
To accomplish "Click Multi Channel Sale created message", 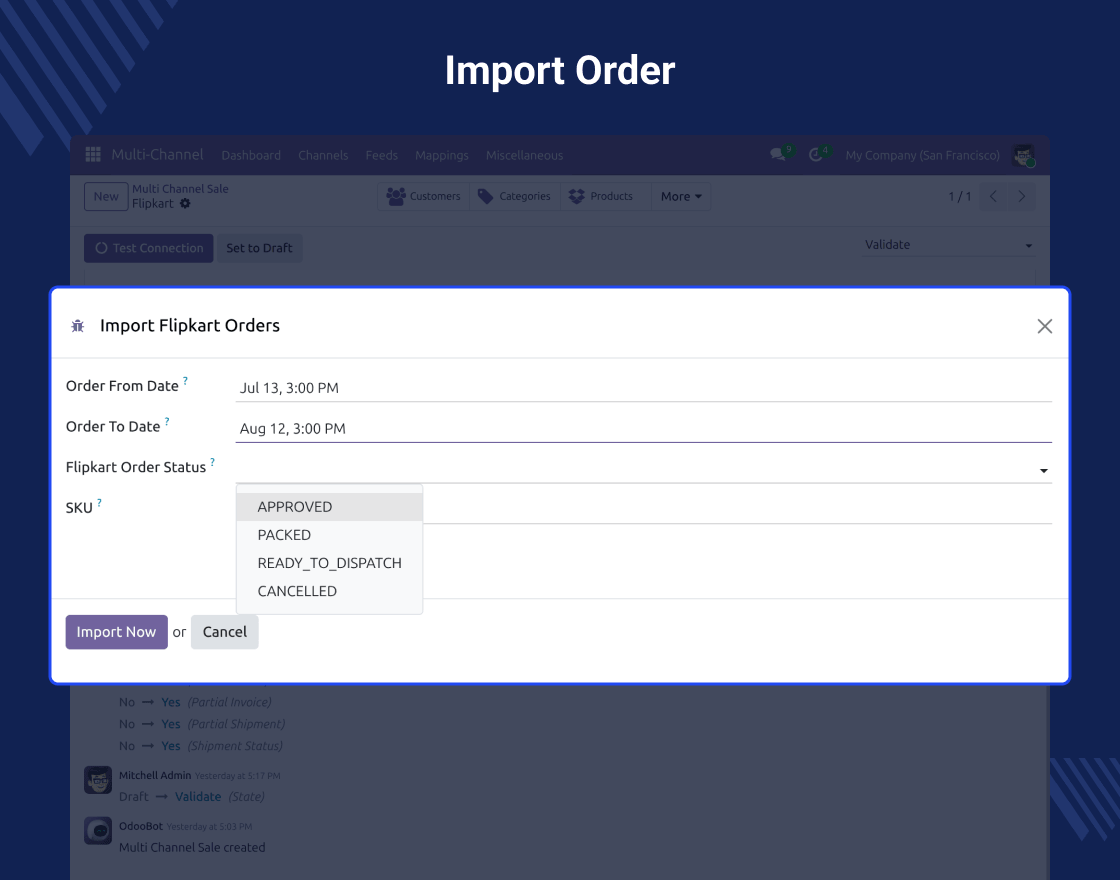I will click(x=192, y=847).
